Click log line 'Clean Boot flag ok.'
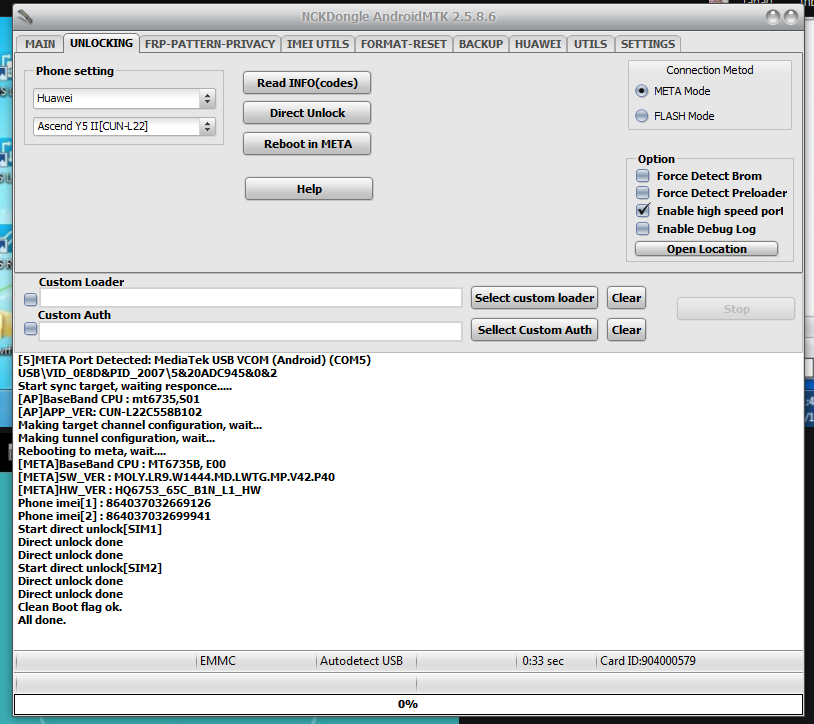This screenshot has width=814, height=724. (70, 607)
